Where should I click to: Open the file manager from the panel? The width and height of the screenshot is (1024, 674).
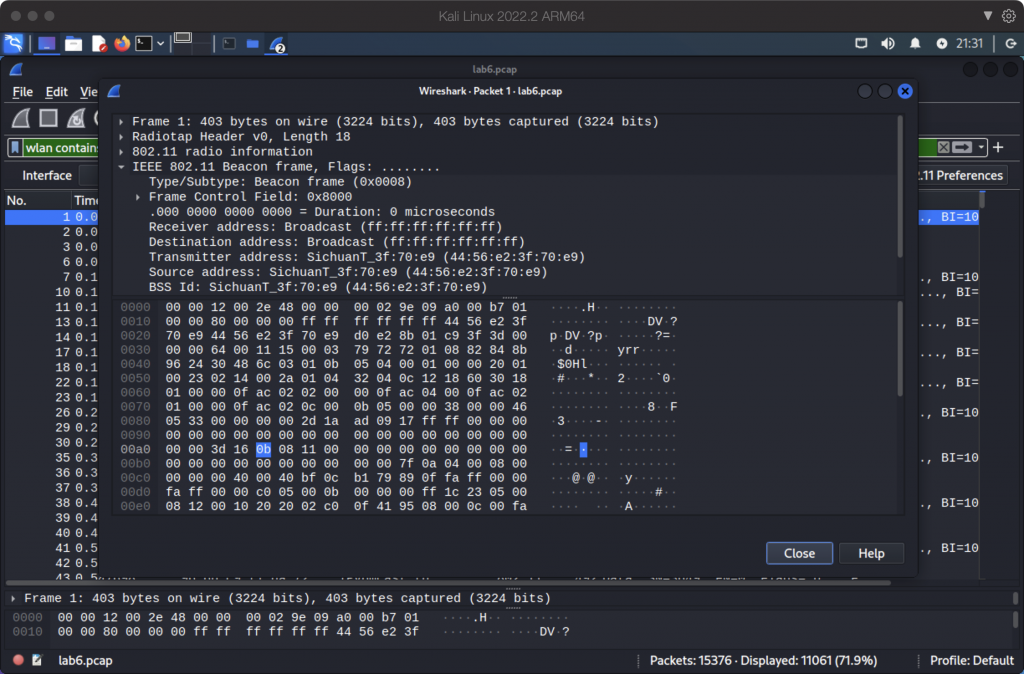(73, 44)
